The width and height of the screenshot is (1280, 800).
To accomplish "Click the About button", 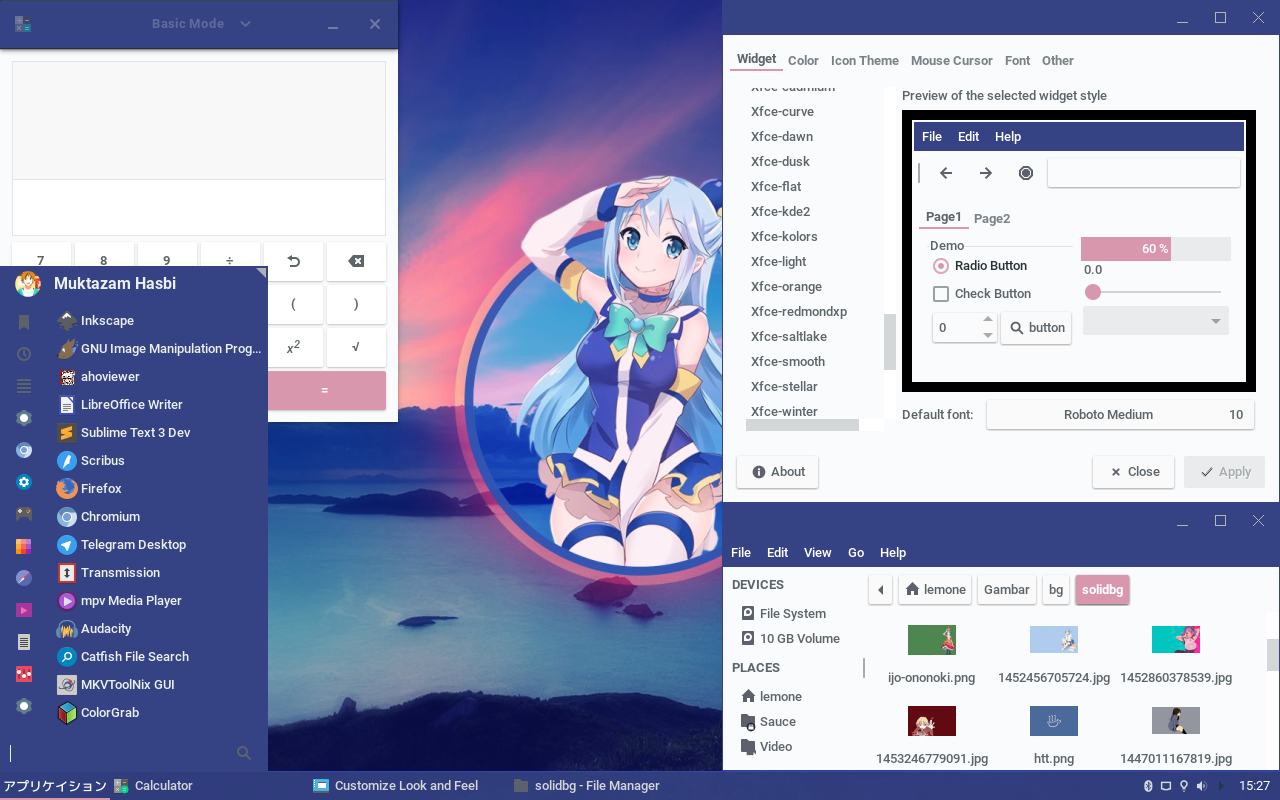I will point(778,472).
